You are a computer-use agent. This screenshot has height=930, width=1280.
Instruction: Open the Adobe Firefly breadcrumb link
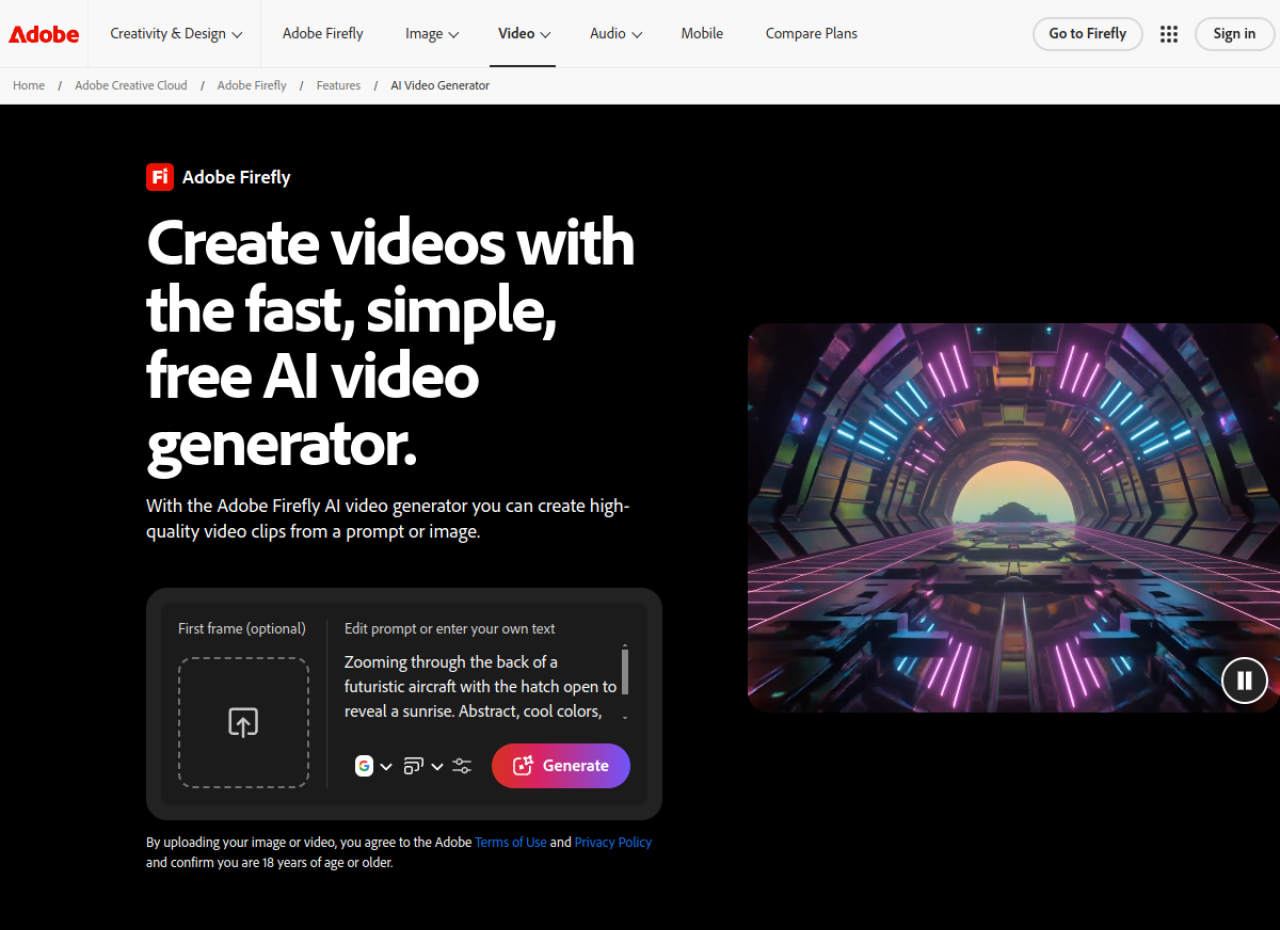point(252,86)
